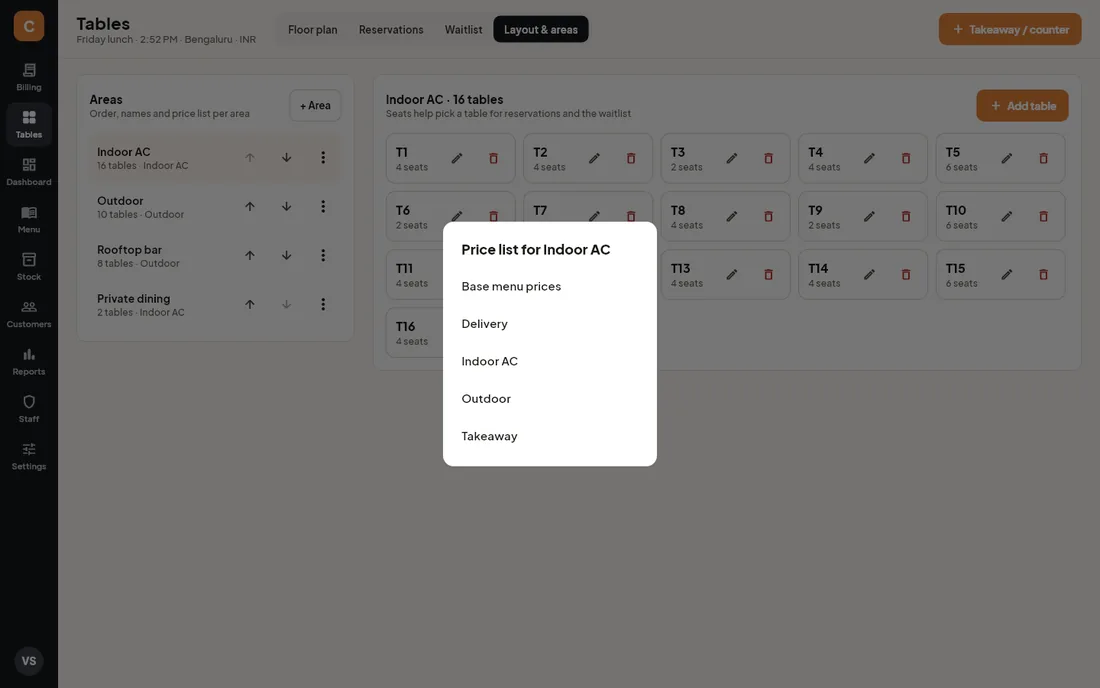Delete table T10
Screen dimensions: 1100x688
click(1043, 217)
